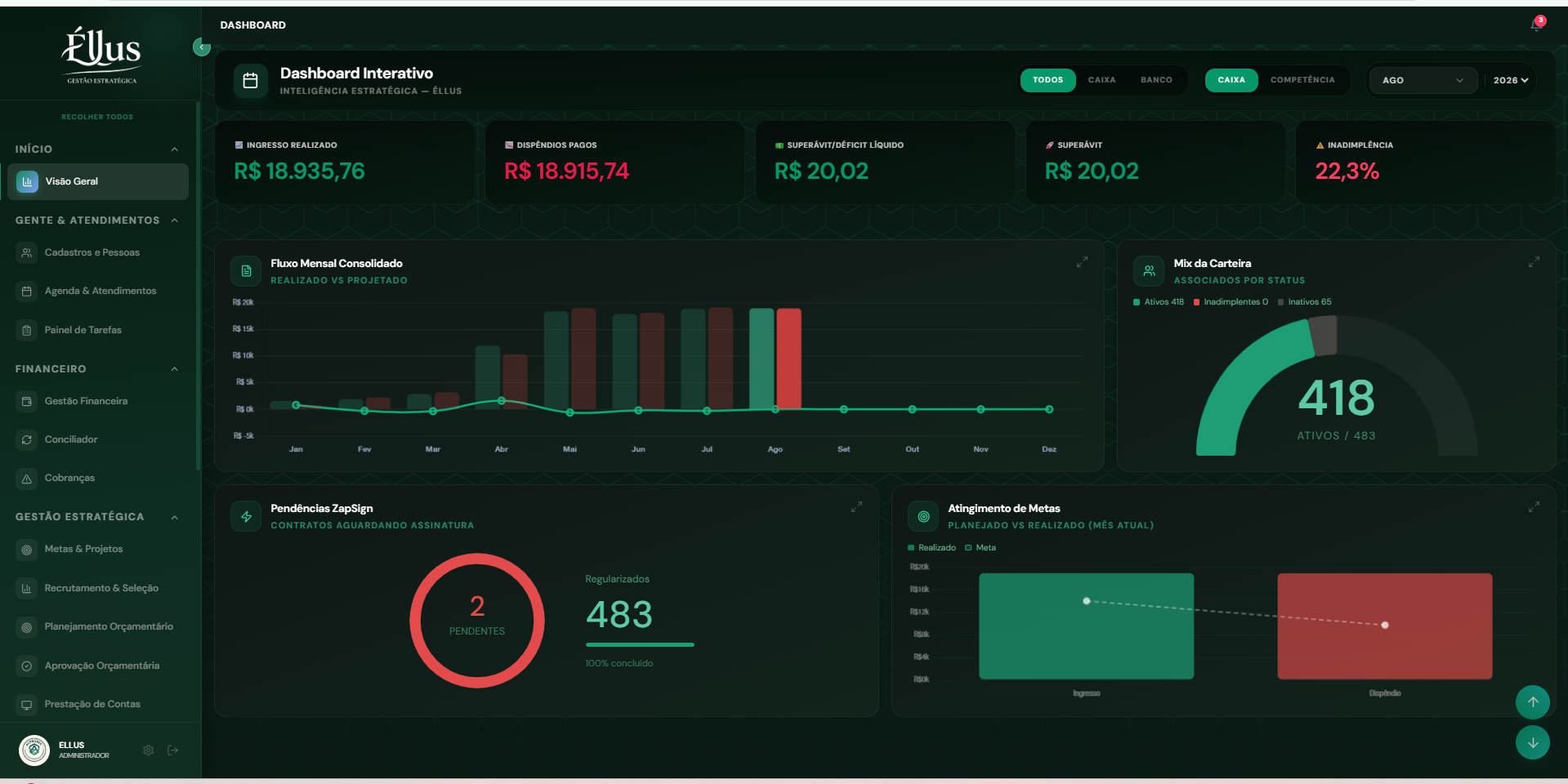
Task: Toggle the Realizado legend in metas chart
Action: [931, 548]
